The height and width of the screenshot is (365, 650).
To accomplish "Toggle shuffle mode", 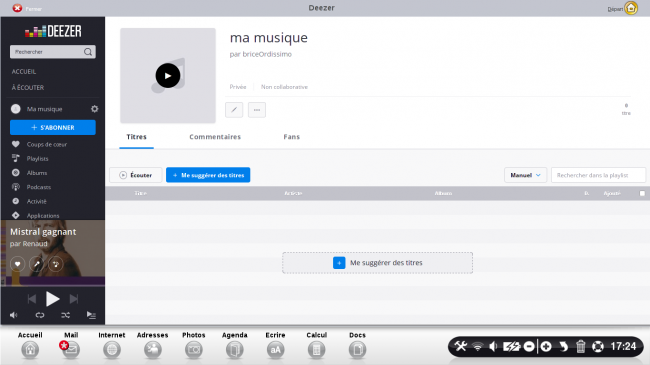I will click(x=65, y=315).
